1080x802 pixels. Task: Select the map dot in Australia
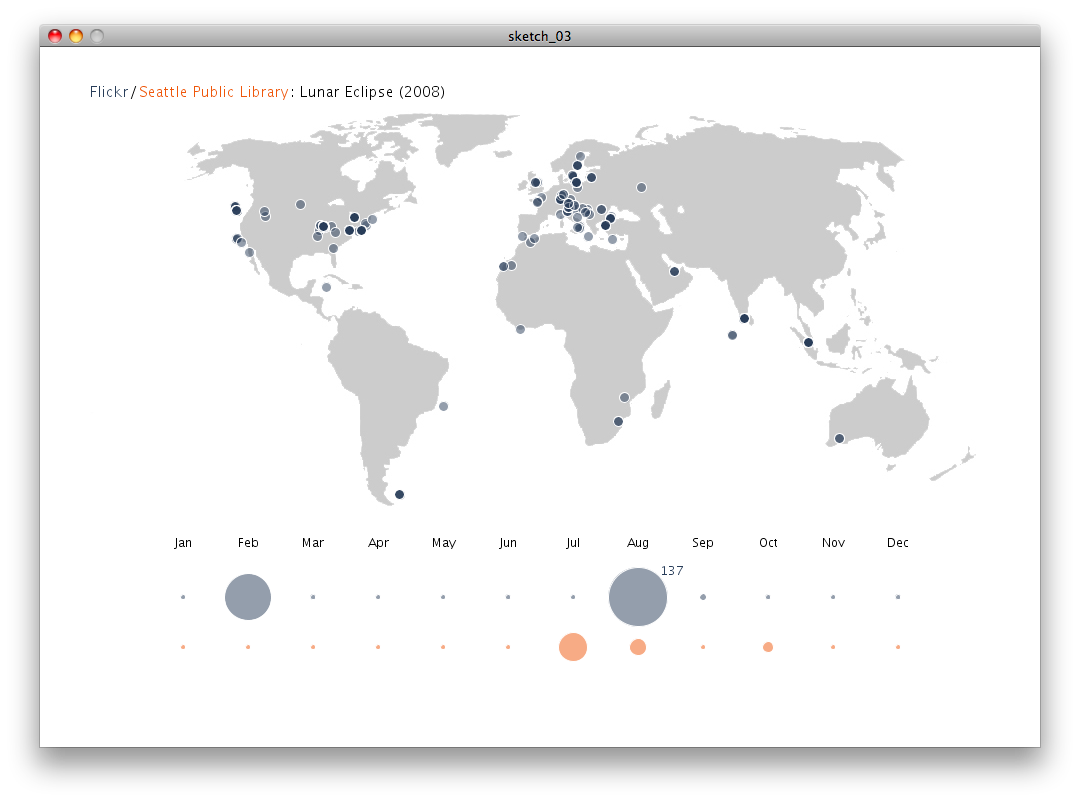click(839, 438)
